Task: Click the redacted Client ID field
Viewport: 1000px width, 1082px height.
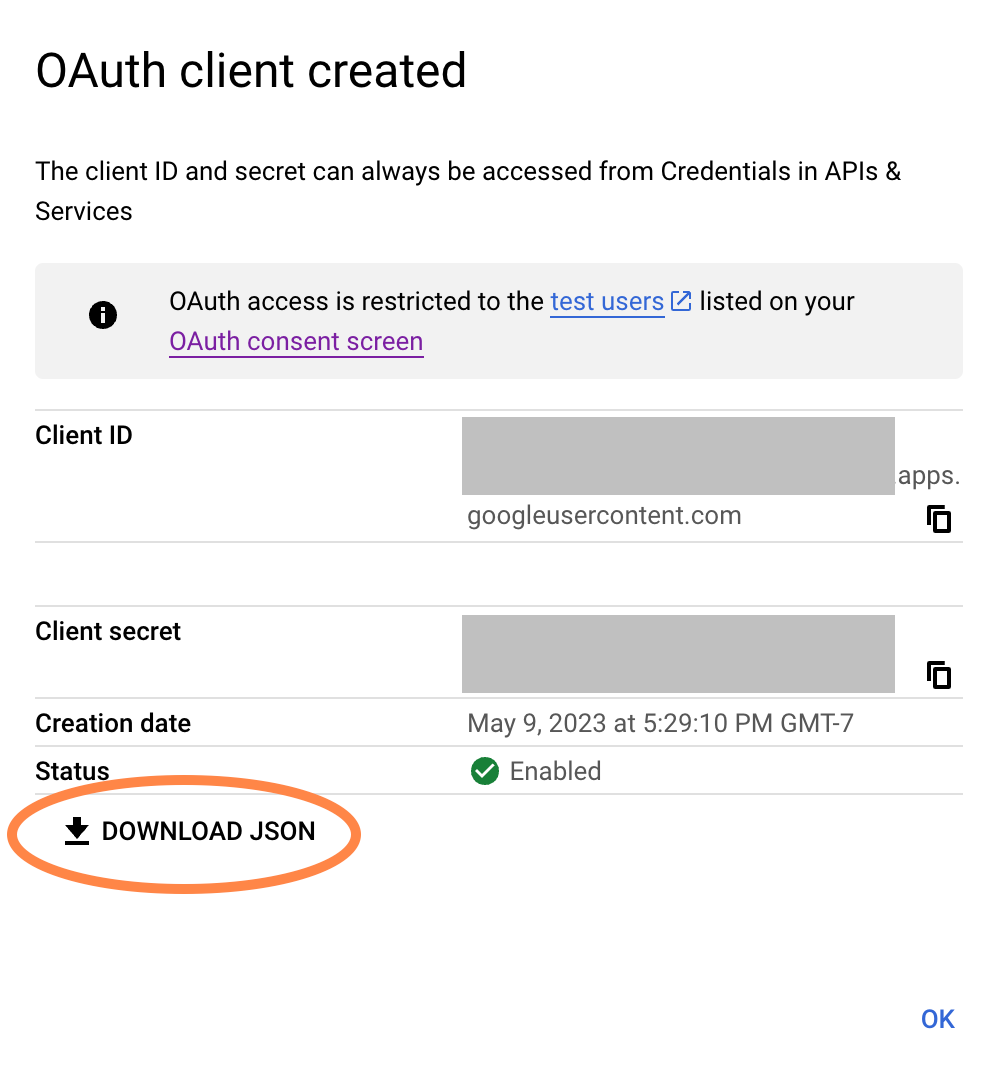Action: (x=678, y=456)
